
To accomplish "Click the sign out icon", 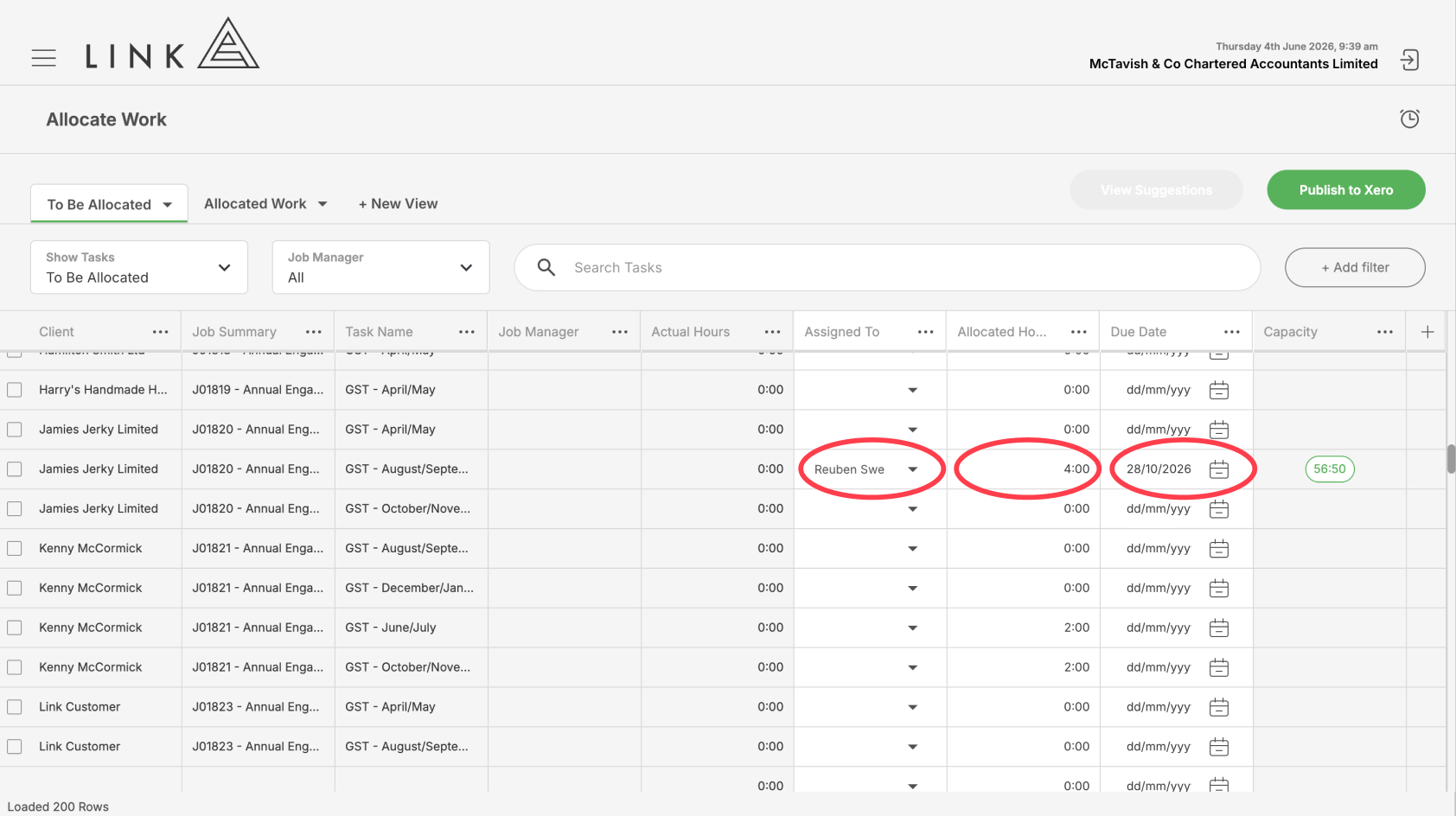I will tap(1409, 61).
